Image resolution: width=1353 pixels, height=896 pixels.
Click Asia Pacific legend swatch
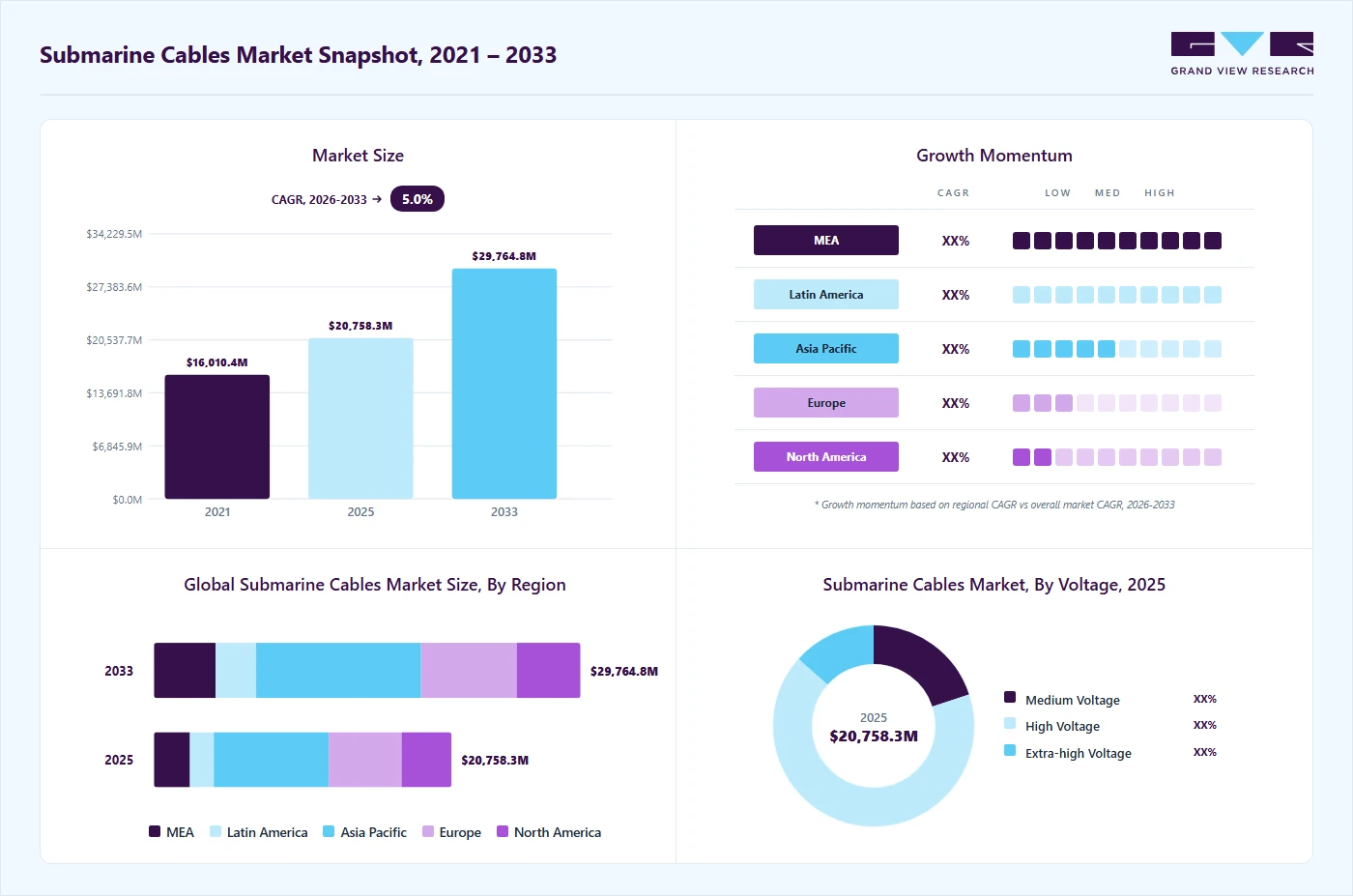point(329,831)
